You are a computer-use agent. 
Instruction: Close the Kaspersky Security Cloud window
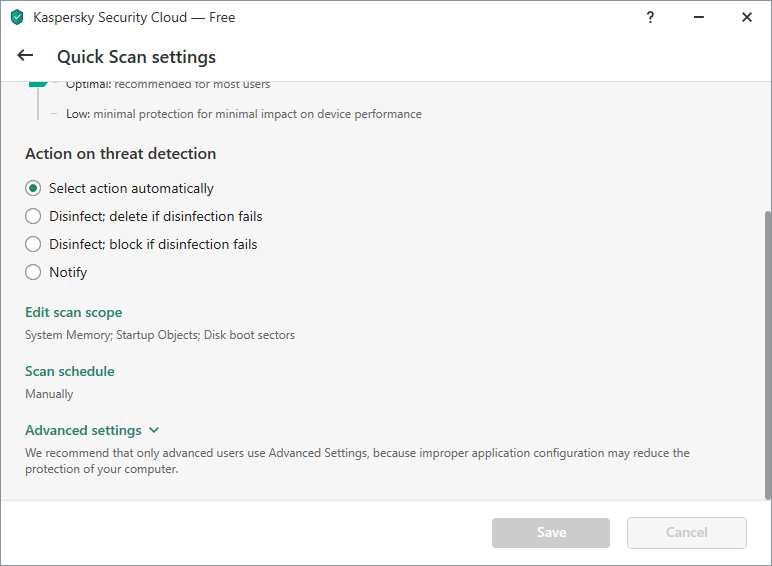pyautogui.click(x=747, y=17)
